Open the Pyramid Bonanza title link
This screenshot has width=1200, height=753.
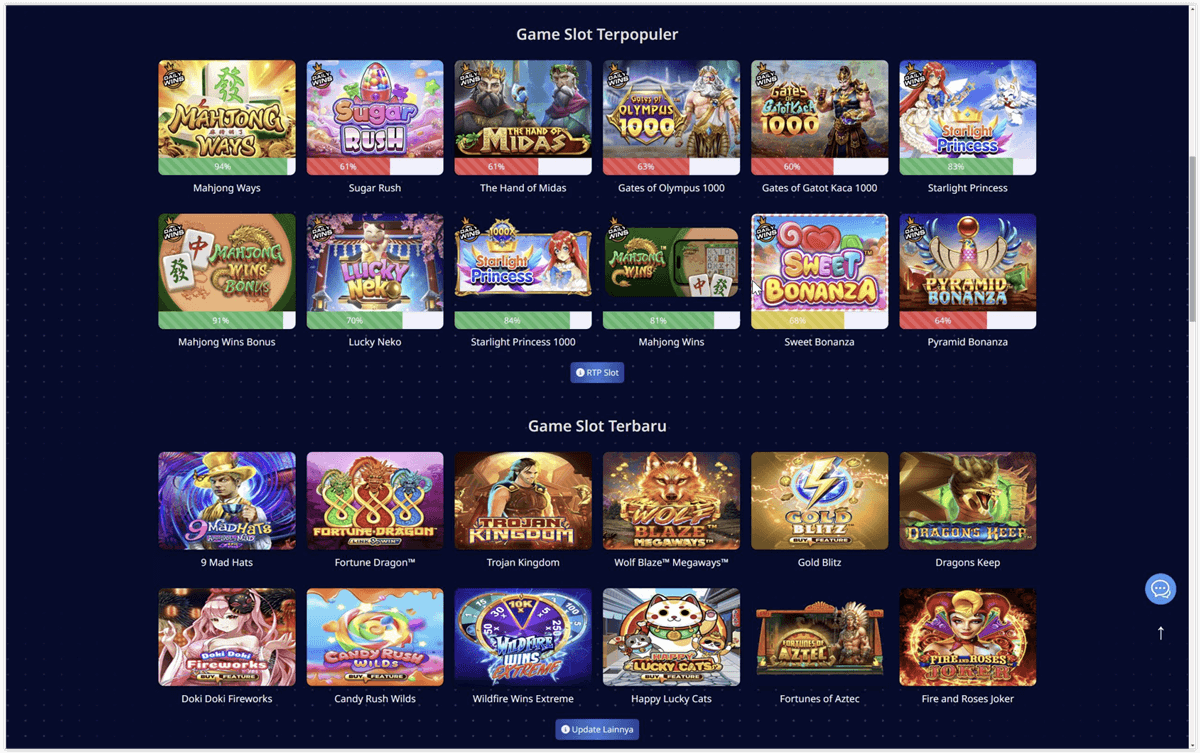(x=967, y=342)
